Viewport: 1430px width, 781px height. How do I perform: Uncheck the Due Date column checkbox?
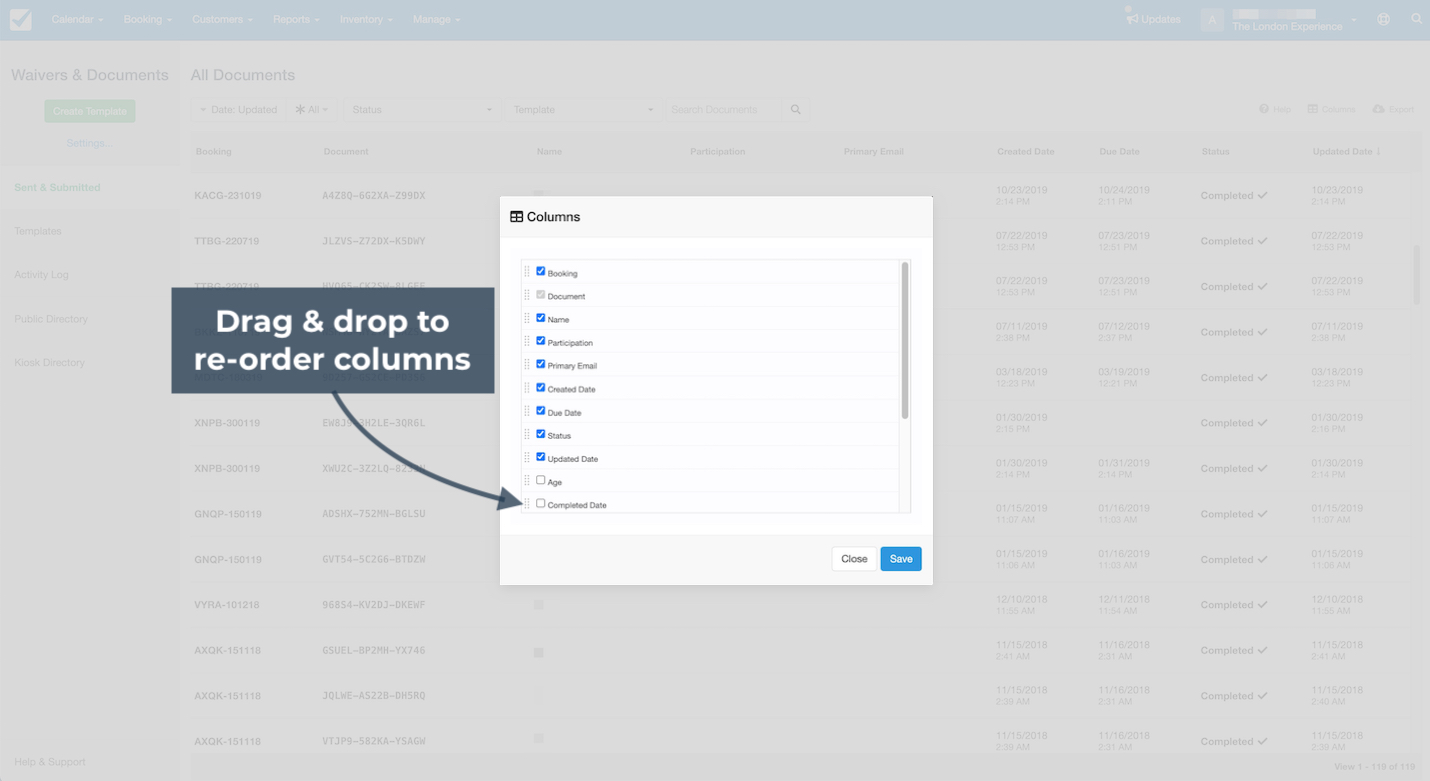coord(541,410)
